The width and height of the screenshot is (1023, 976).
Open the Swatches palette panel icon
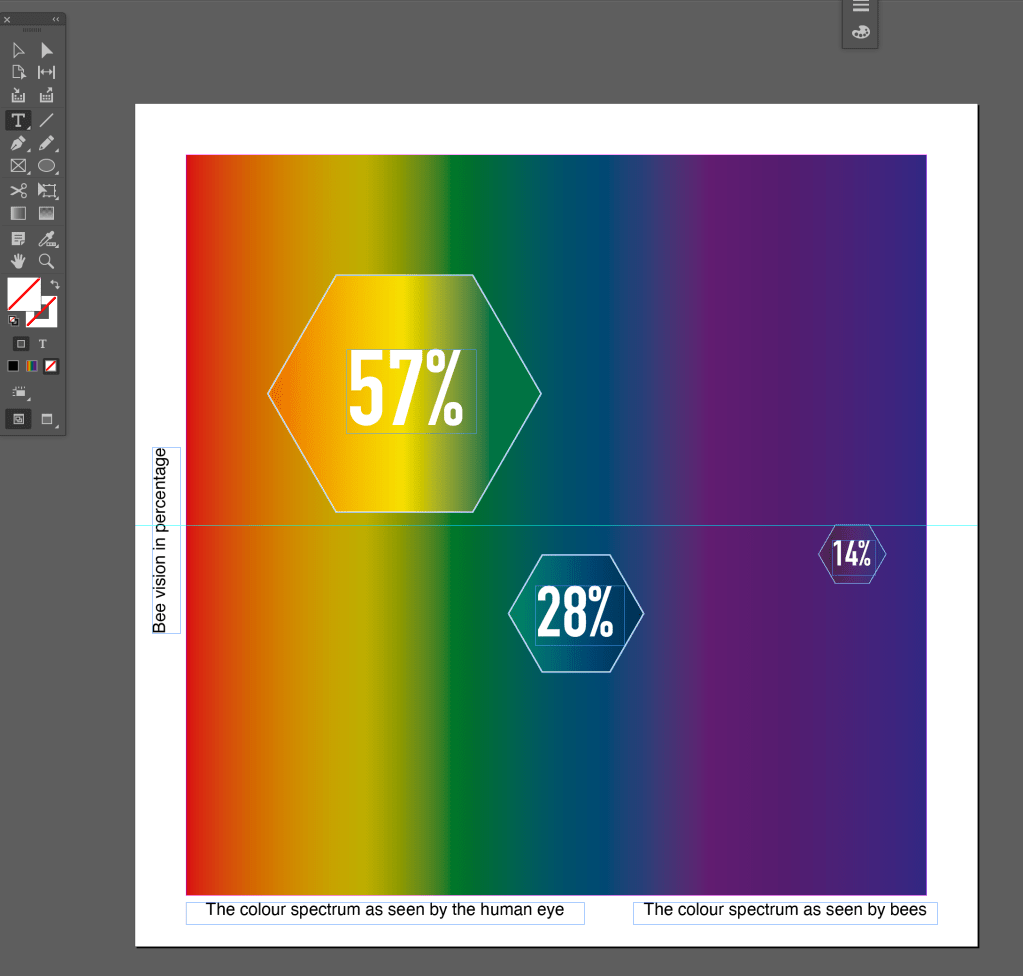click(x=860, y=33)
